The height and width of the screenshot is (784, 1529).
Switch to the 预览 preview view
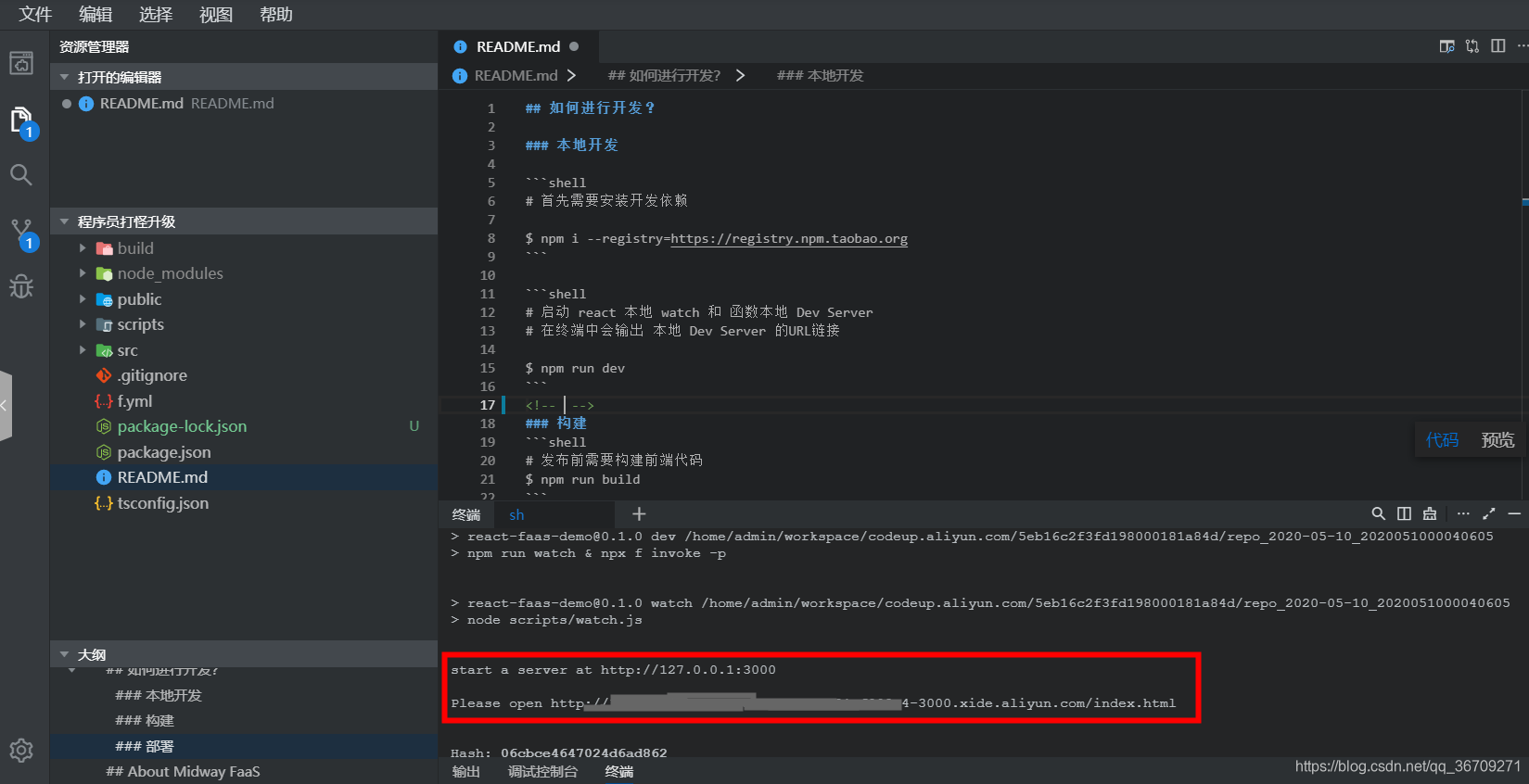(1497, 440)
